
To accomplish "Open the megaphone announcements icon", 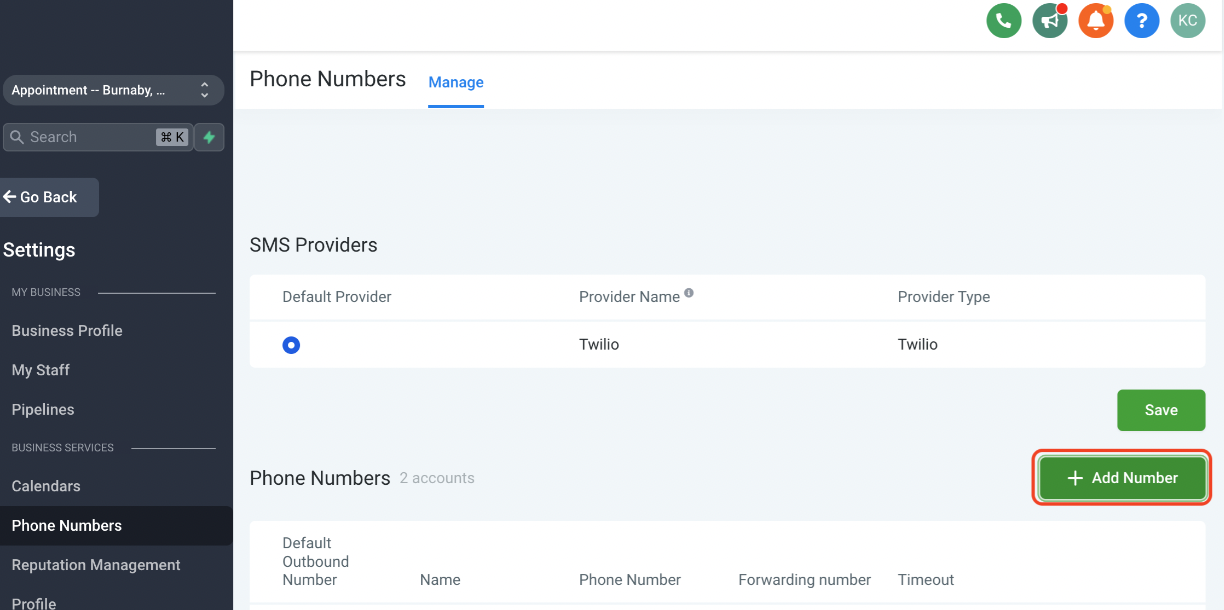I will (x=1050, y=20).
